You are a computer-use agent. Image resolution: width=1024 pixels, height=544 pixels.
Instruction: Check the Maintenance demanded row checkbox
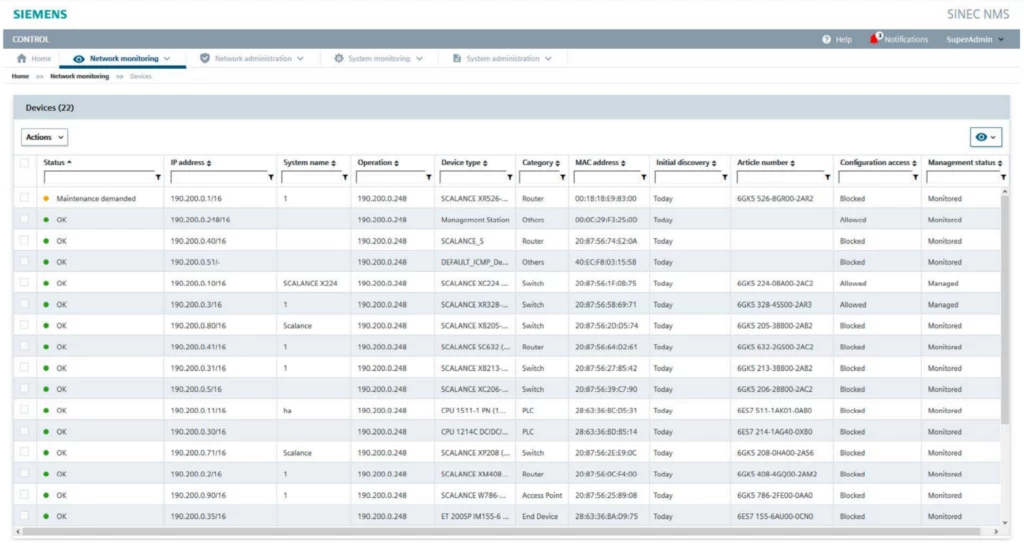click(25, 198)
